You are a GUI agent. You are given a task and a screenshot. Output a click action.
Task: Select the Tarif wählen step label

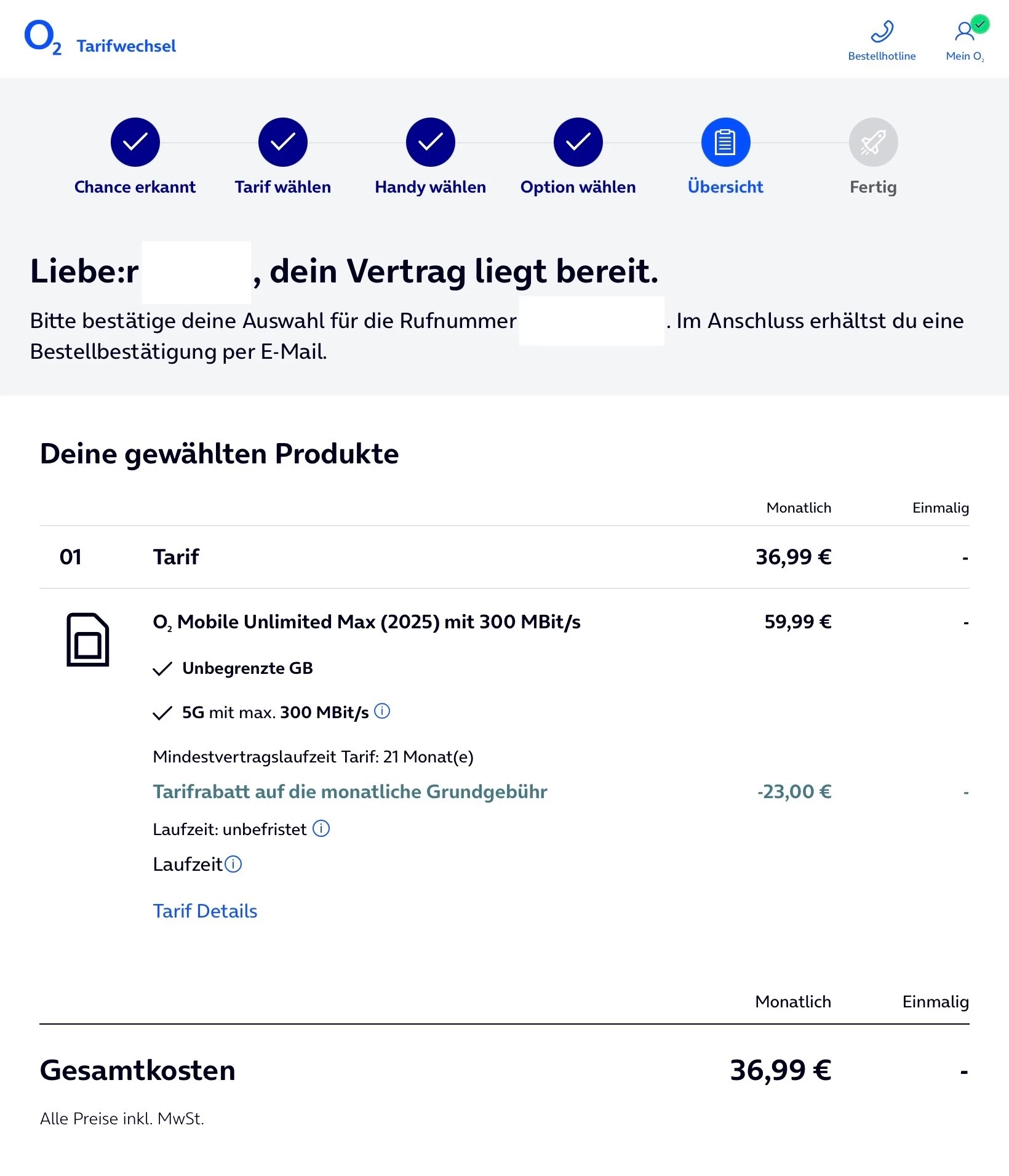point(282,187)
